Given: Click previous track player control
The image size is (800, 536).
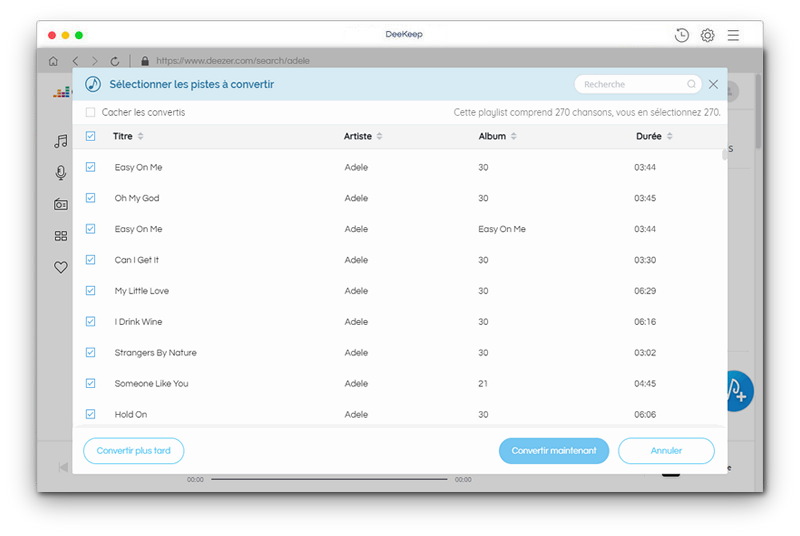Looking at the screenshot, I should (x=63, y=467).
